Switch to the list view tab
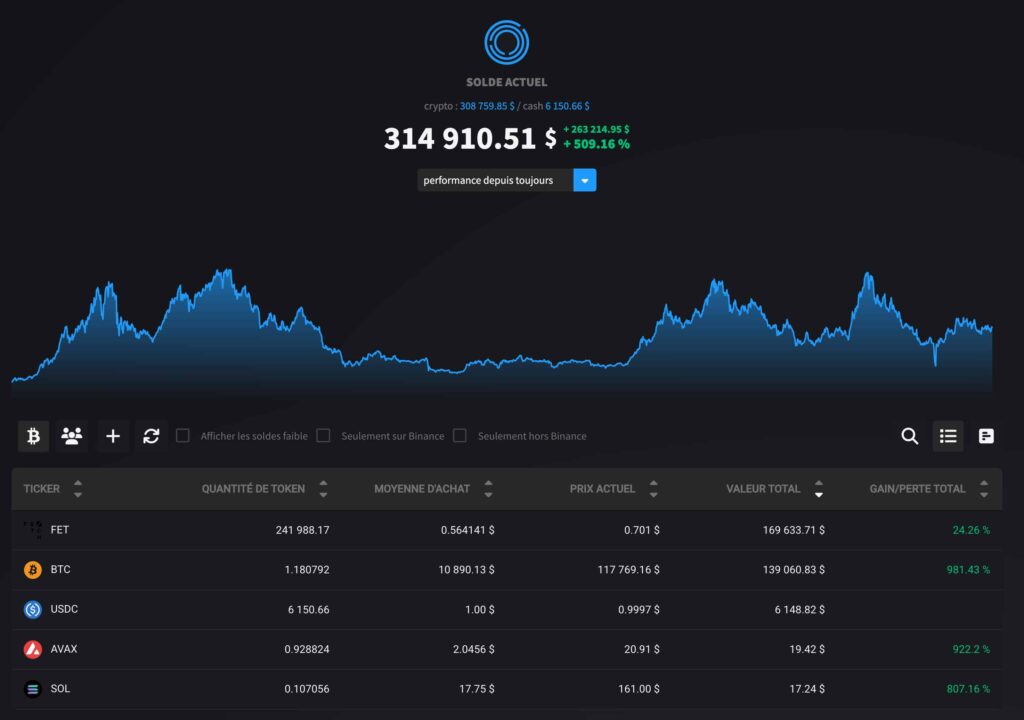Screen dimensions: 1024x720 [x=948, y=436]
